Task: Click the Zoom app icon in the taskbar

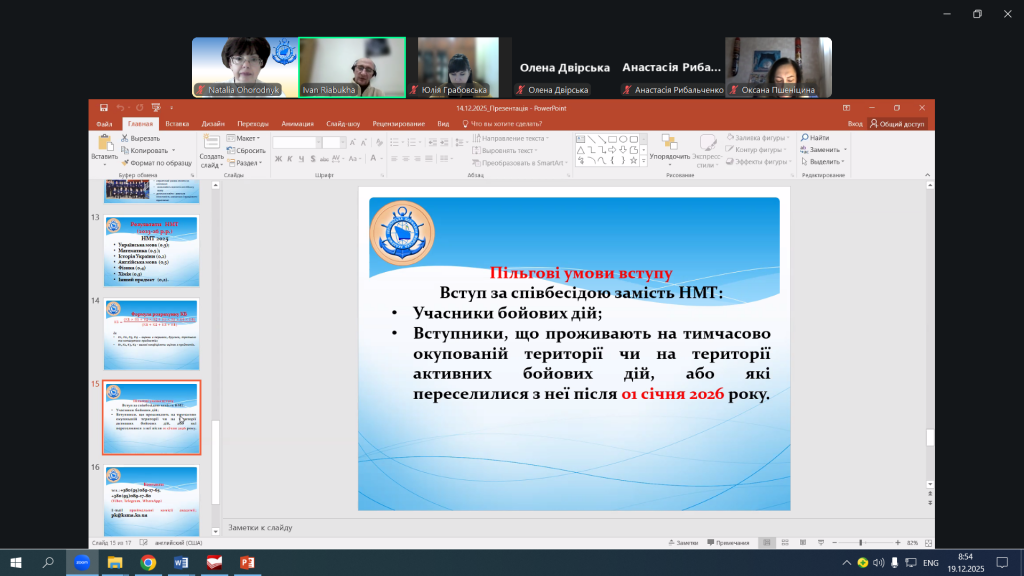Action: click(81, 563)
